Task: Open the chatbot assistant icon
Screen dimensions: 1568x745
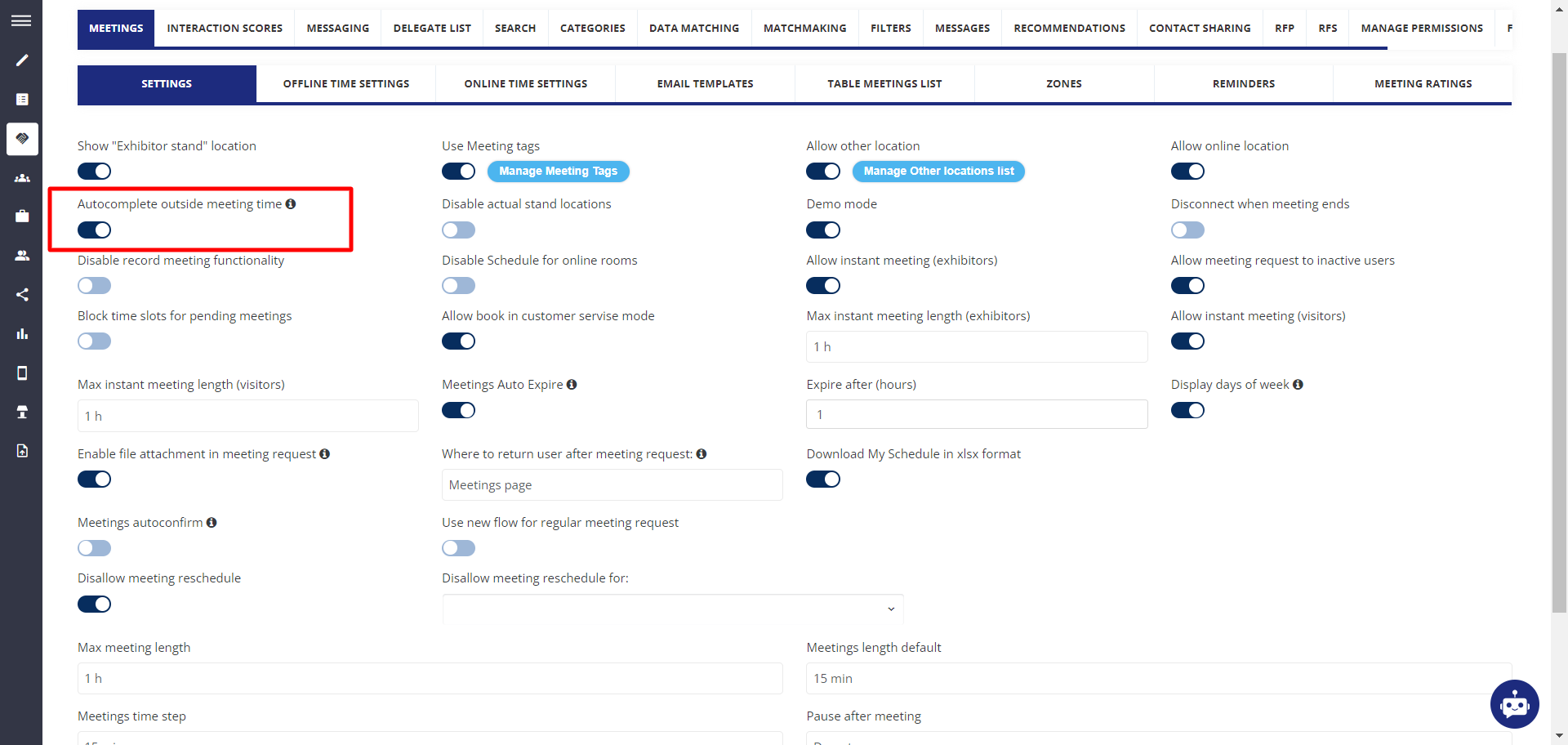Action: 1514,703
